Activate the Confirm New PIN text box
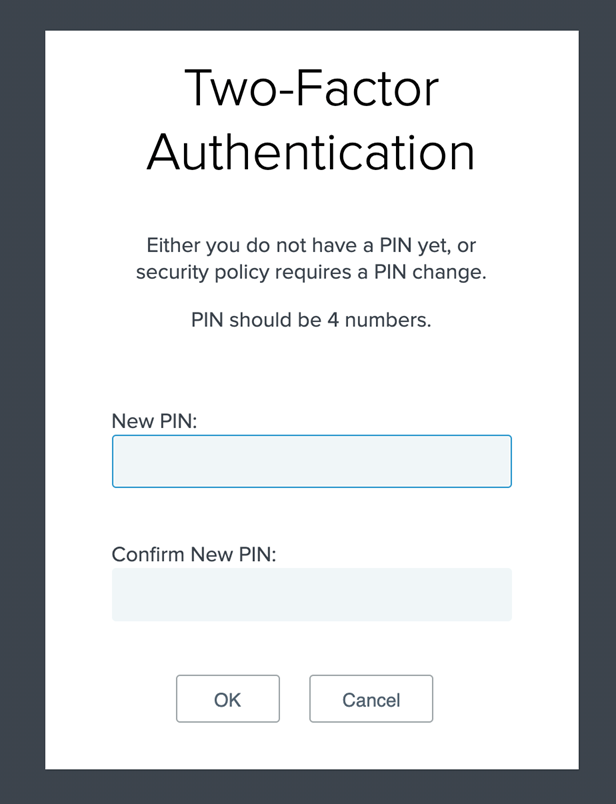616x804 pixels. (x=311, y=594)
